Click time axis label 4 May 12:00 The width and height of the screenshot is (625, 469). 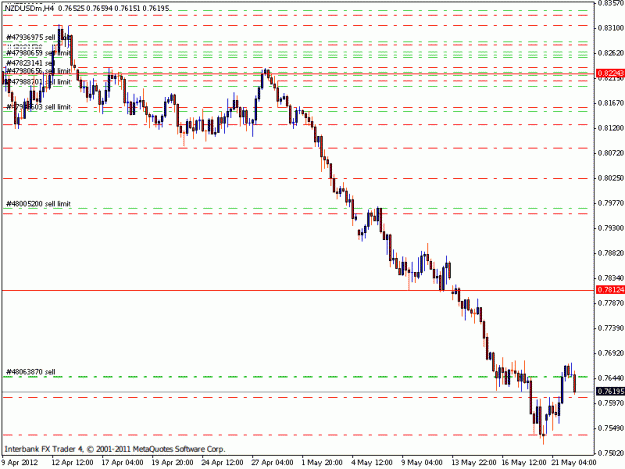pos(372,463)
